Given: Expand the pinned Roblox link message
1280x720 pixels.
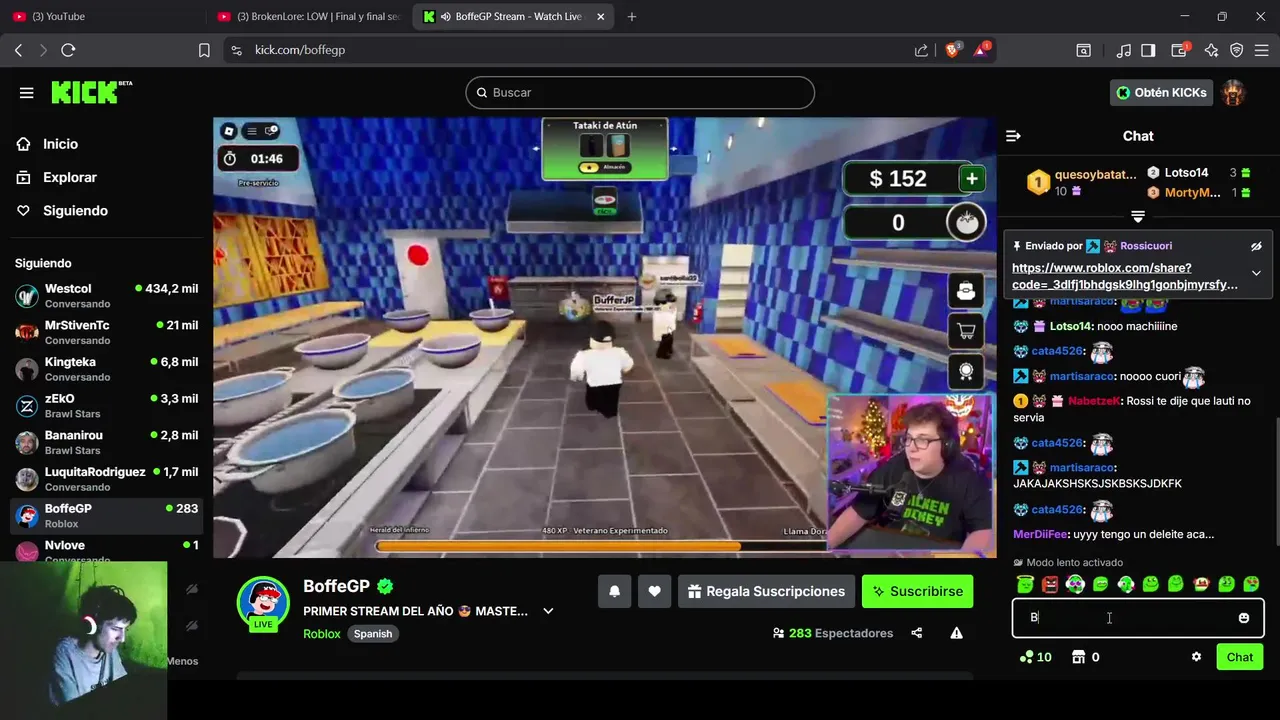Looking at the screenshot, I should coord(1256,273).
